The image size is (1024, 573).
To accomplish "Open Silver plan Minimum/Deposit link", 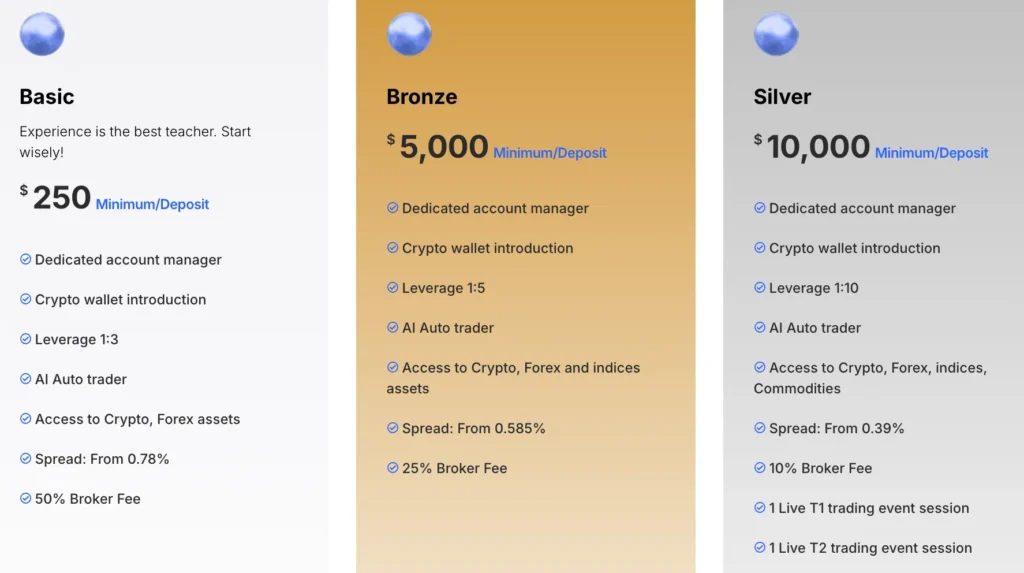I will click(x=931, y=153).
